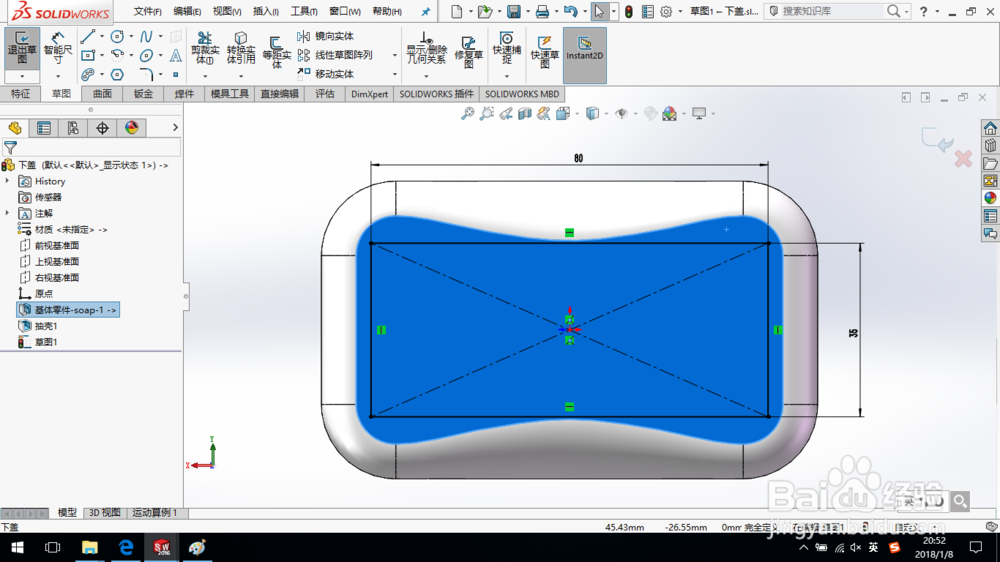Screen dimensions: 1000x562
Task: Switch to the 3D 视图 bottom tab
Action: [104, 512]
